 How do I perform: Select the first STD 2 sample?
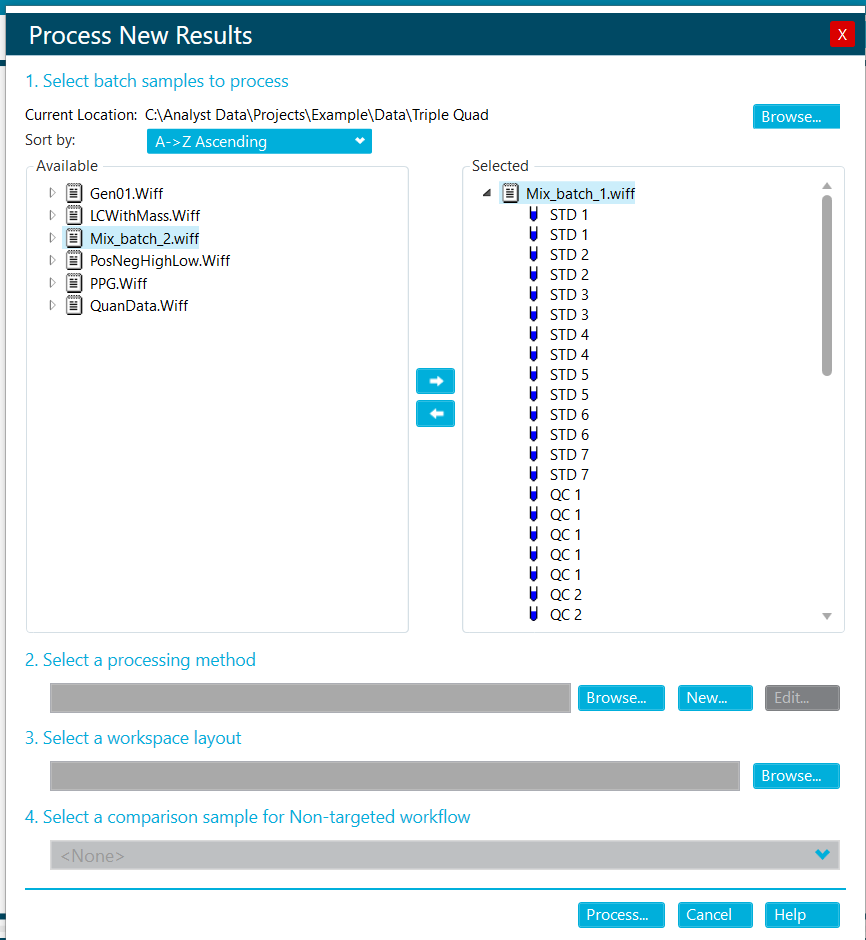(x=569, y=255)
